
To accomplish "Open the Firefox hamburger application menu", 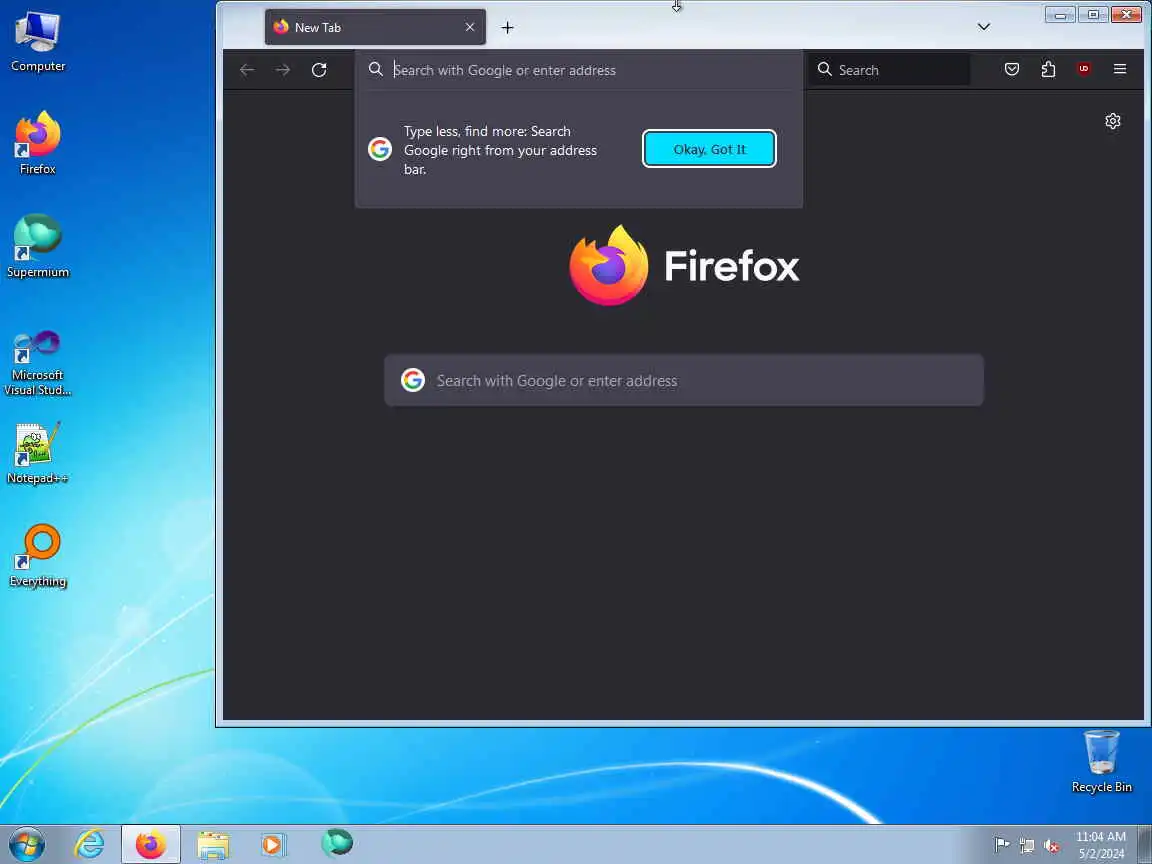I will (1120, 69).
